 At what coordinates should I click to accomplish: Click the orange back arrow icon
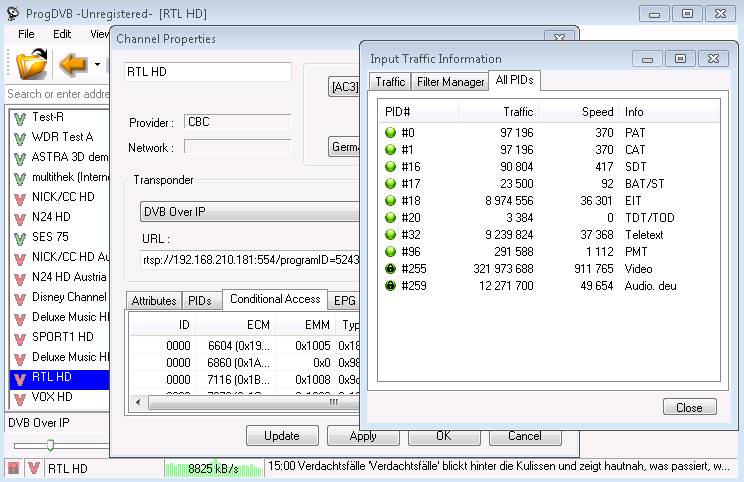[x=74, y=66]
